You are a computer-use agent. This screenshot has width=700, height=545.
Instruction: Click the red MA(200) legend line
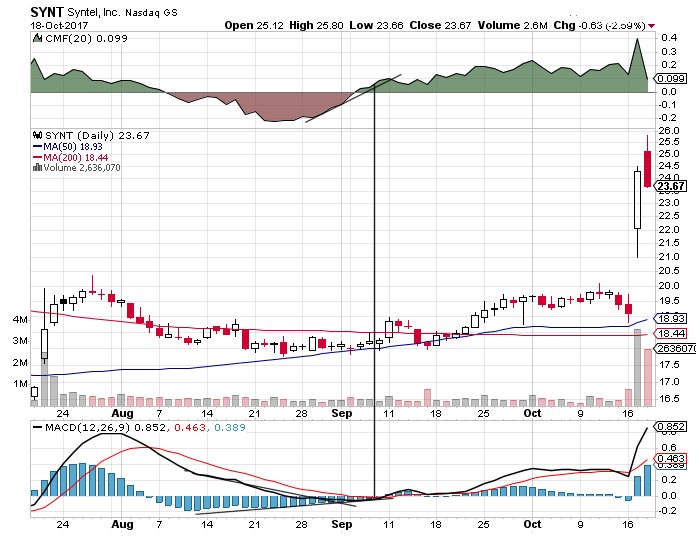tap(38, 157)
